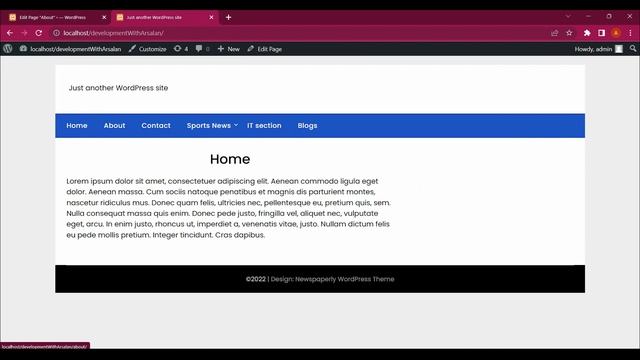Viewport: 640px width, 360px height.
Task: Select the 'Just another WordPress site' tab
Action: (165, 18)
